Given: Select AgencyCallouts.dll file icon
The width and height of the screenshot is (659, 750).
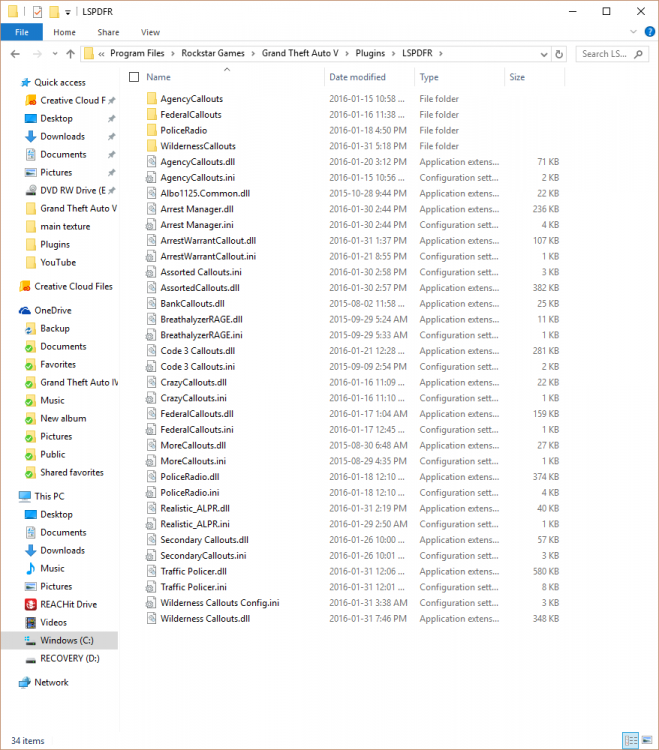Looking at the screenshot, I should click(151, 162).
